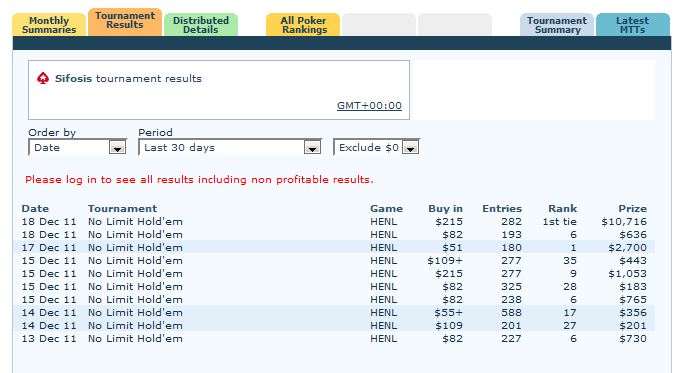Select the 14 Dec 11 588 entries row
The width and height of the screenshot is (682, 373).
(334, 313)
